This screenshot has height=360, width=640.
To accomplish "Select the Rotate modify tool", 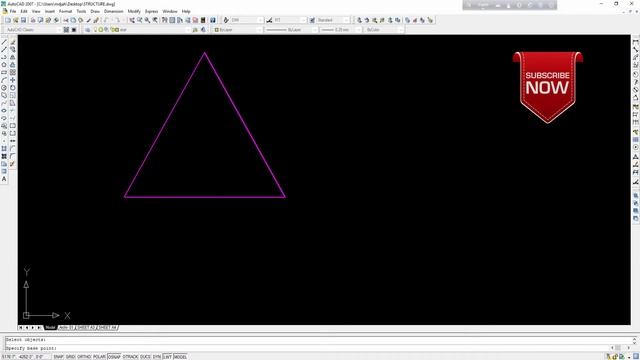I will click(x=13, y=87).
